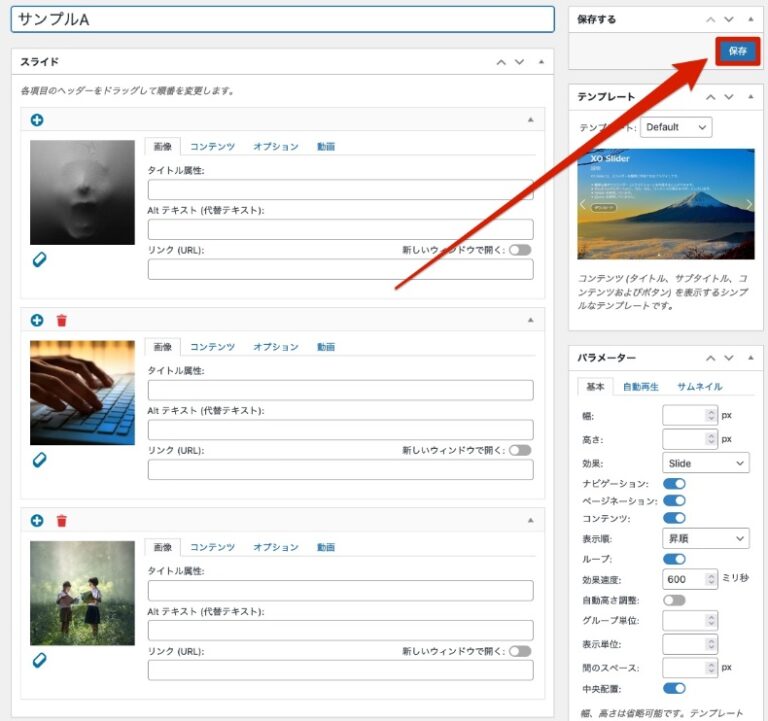
Task: Click the eraser icon under the children image
Action: pyautogui.click(x=40, y=660)
